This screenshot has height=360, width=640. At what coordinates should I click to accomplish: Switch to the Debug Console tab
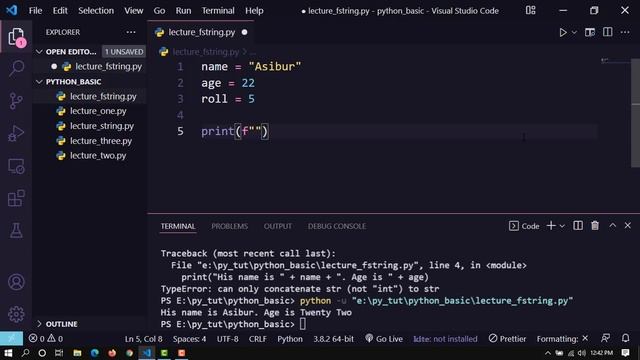click(337, 226)
